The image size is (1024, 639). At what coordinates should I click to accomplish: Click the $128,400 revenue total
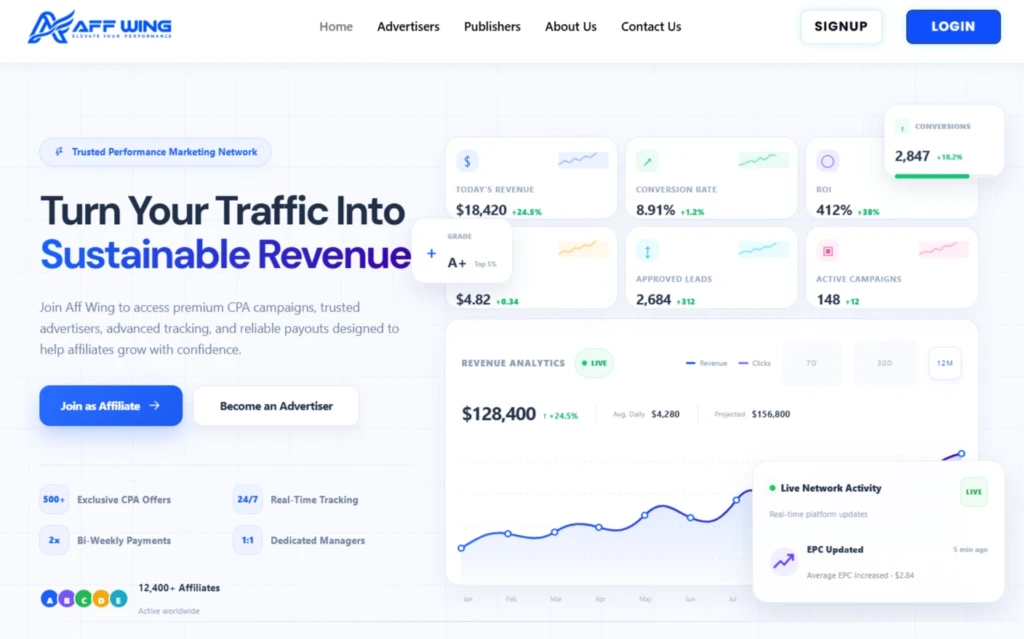[x=498, y=414]
